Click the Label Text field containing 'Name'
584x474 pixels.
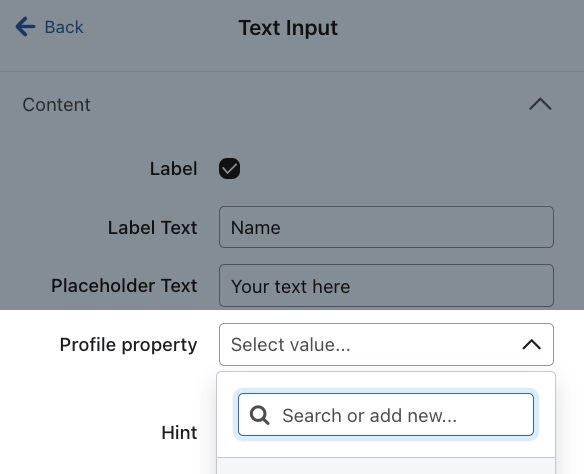(x=386, y=227)
